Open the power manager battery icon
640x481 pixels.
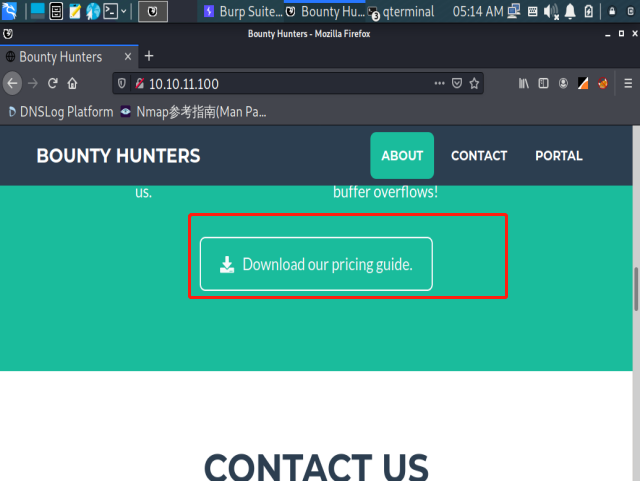589,11
